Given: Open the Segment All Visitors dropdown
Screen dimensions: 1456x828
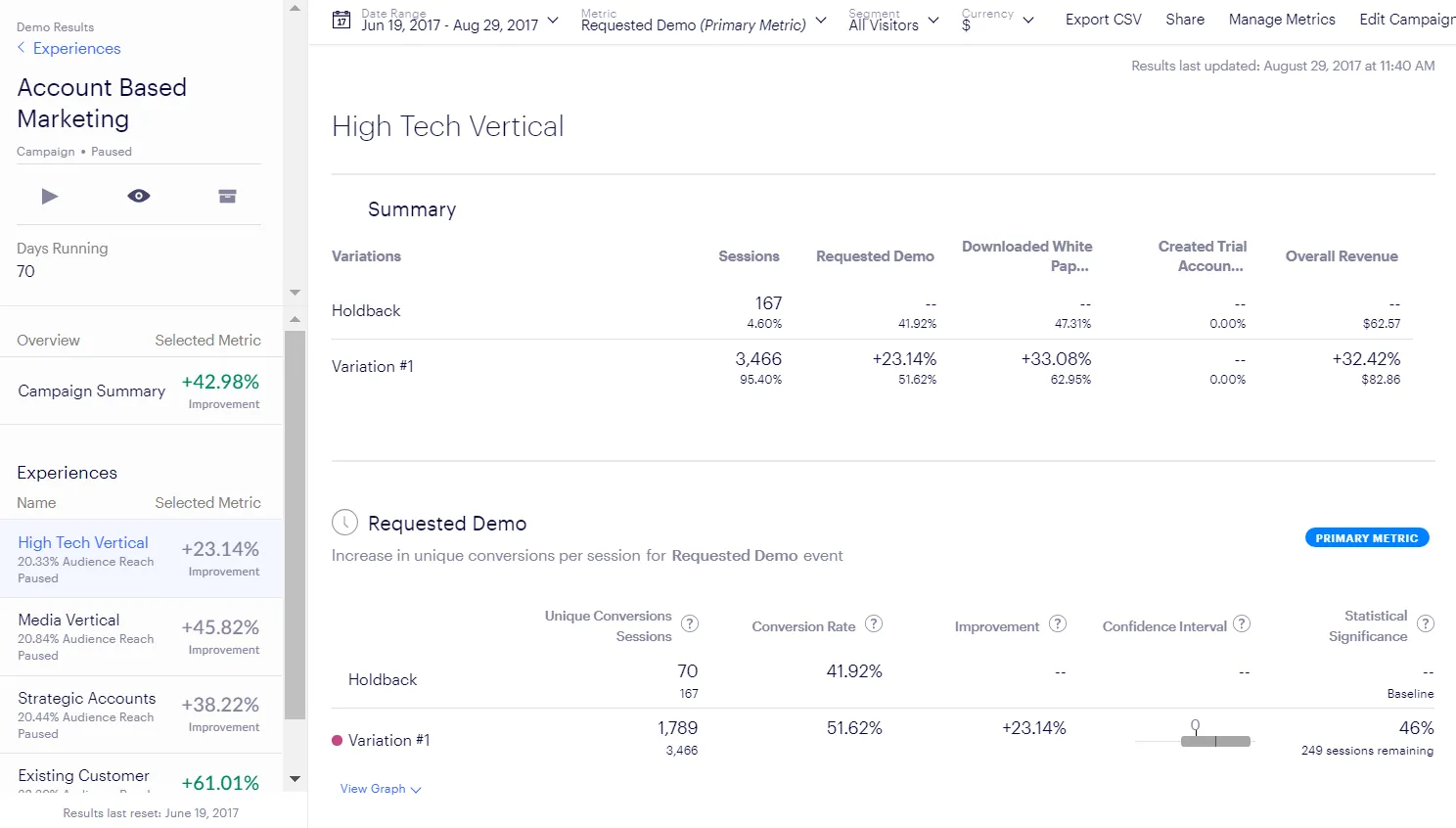Looking at the screenshot, I should click(893, 21).
